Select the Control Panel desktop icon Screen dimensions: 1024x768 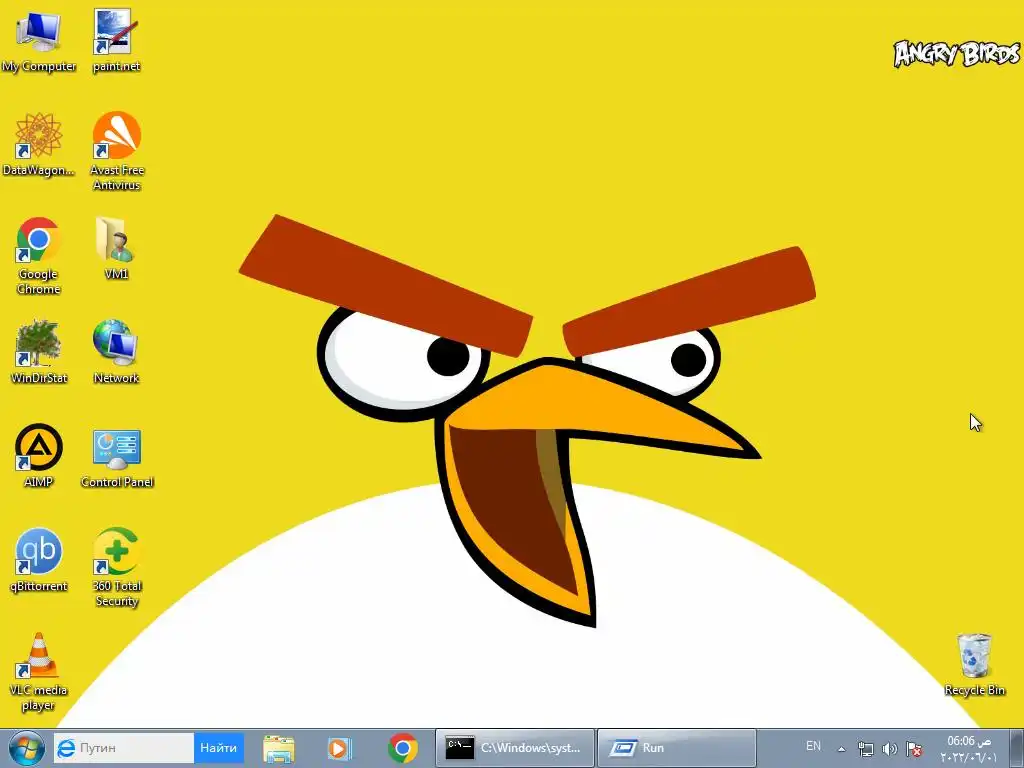117,456
